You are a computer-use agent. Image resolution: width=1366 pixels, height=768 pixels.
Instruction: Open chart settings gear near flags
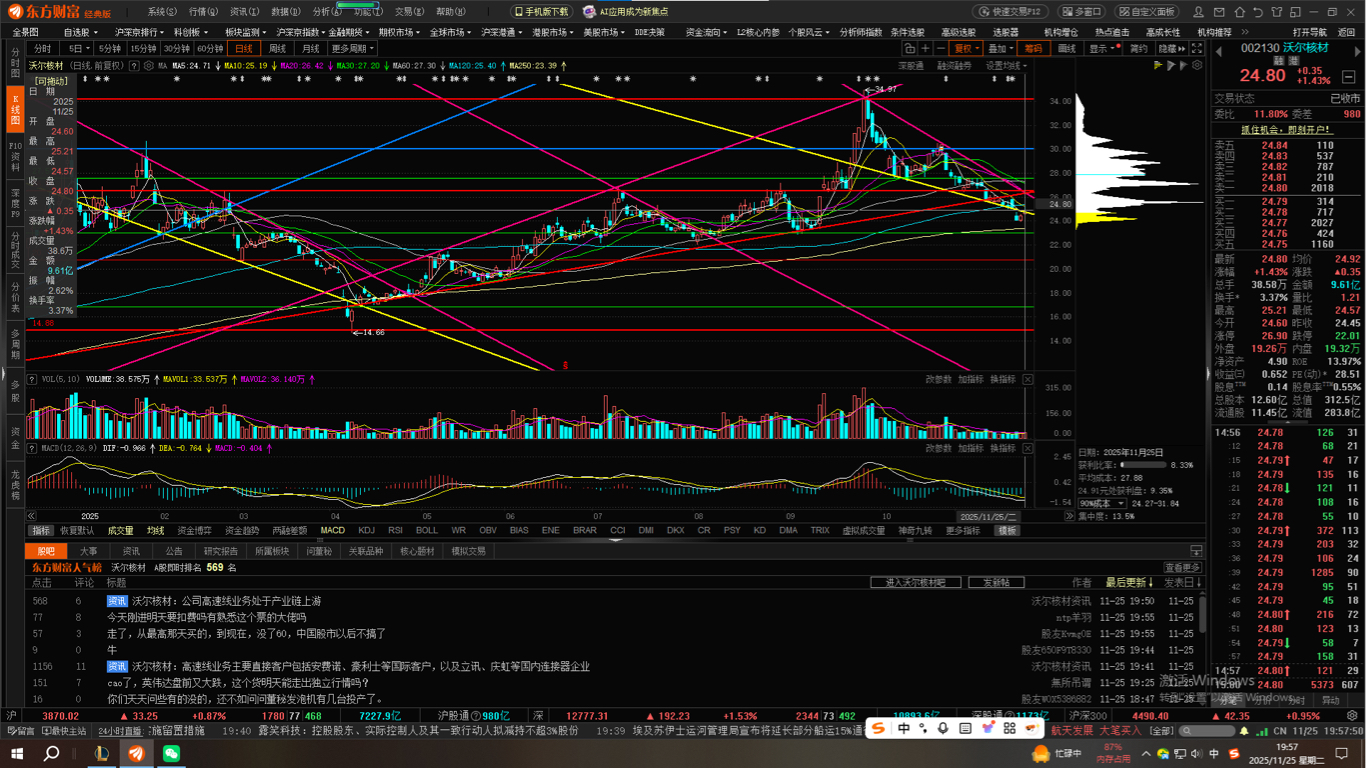point(1197,65)
